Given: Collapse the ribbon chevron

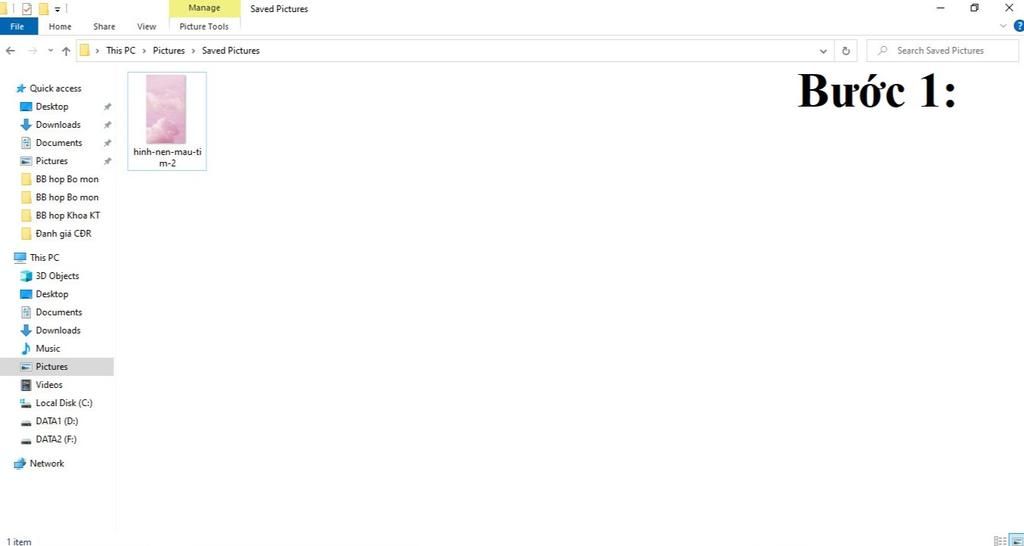Looking at the screenshot, I should point(1004,26).
